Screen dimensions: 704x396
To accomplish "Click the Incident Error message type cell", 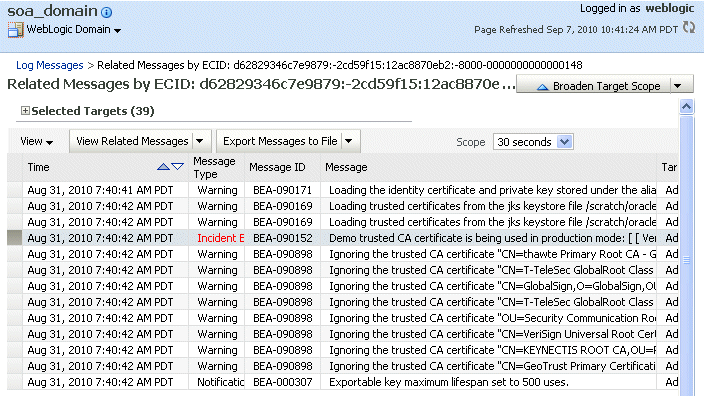I will click(220, 238).
